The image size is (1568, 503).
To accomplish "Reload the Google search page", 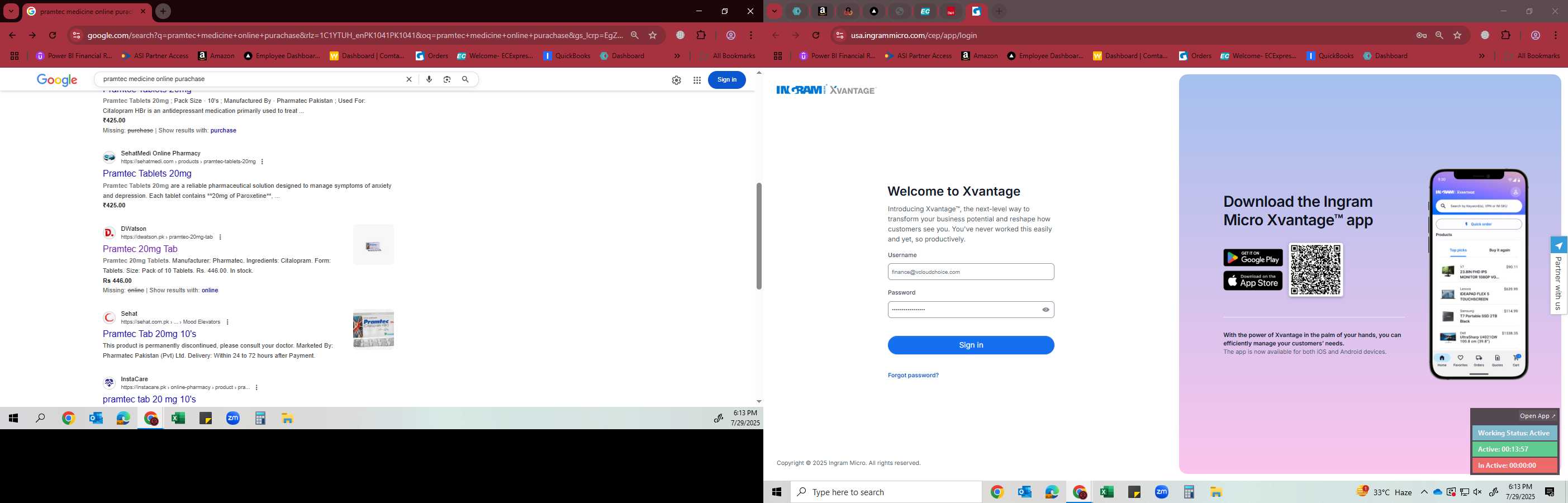I will pos(53,35).
